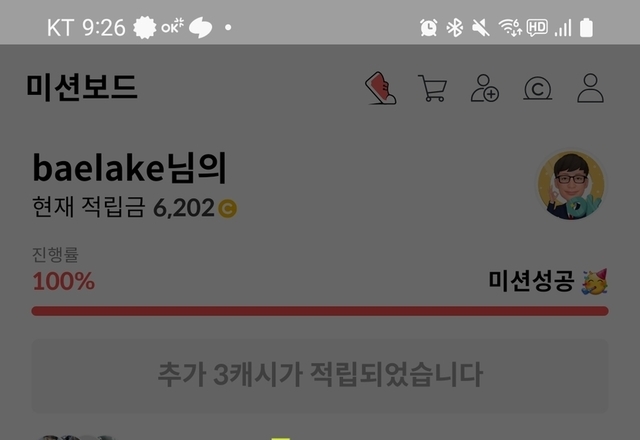Open the my profile person icon
The height and width of the screenshot is (440, 640).
tap(590, 88)
